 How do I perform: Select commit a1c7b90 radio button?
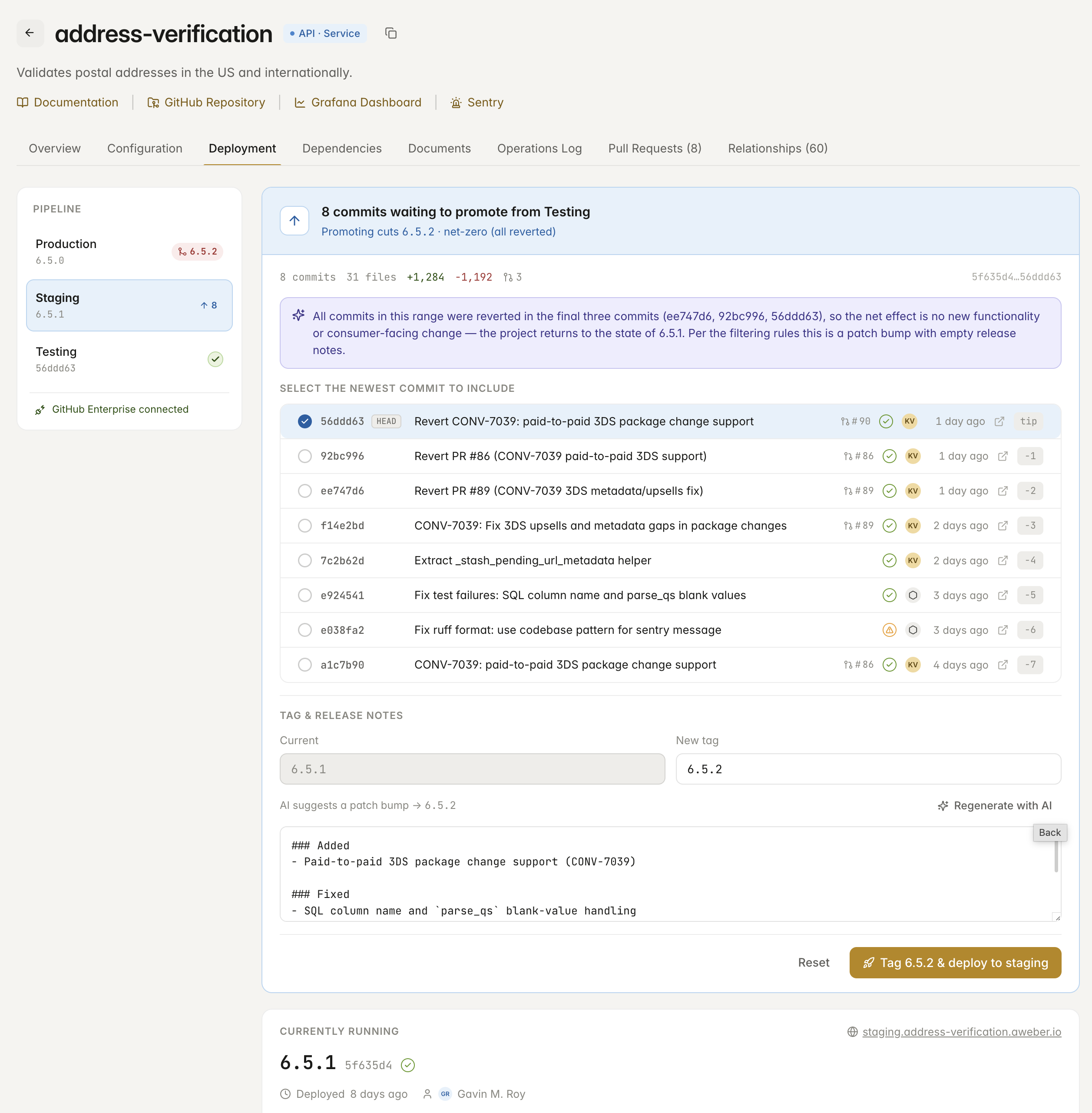pyautogui.click(x=304, y=664)
